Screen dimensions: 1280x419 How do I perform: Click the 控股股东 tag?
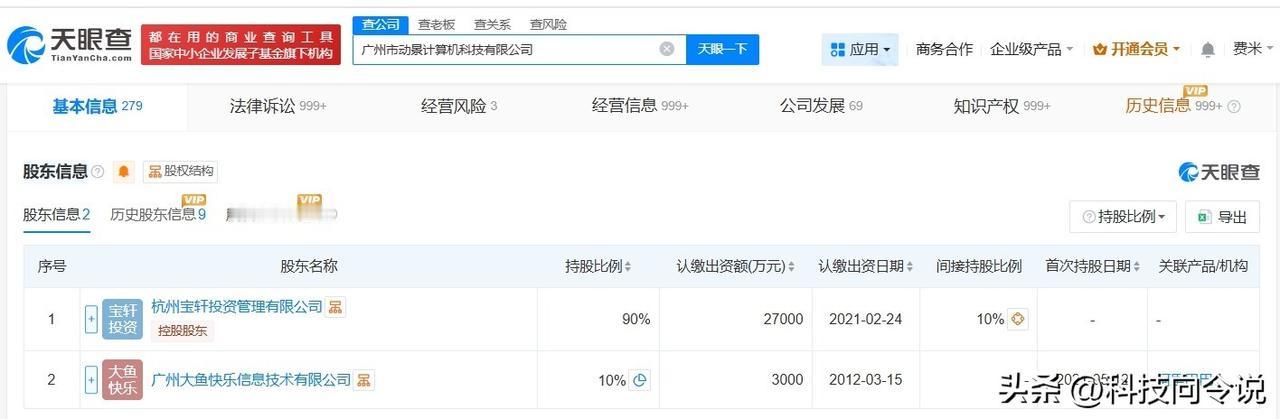(x=182, y=331)
